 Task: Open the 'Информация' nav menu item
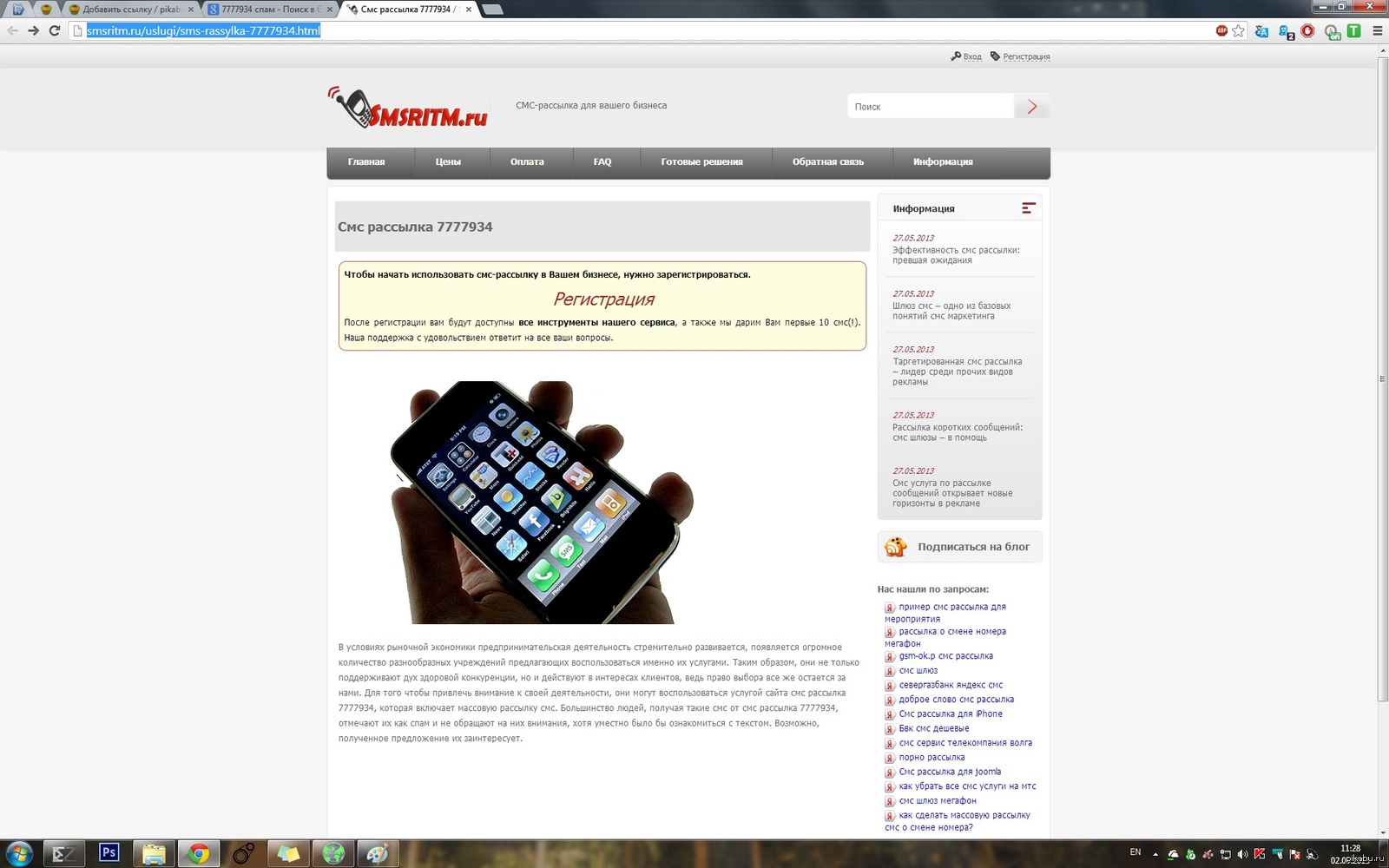943,162
